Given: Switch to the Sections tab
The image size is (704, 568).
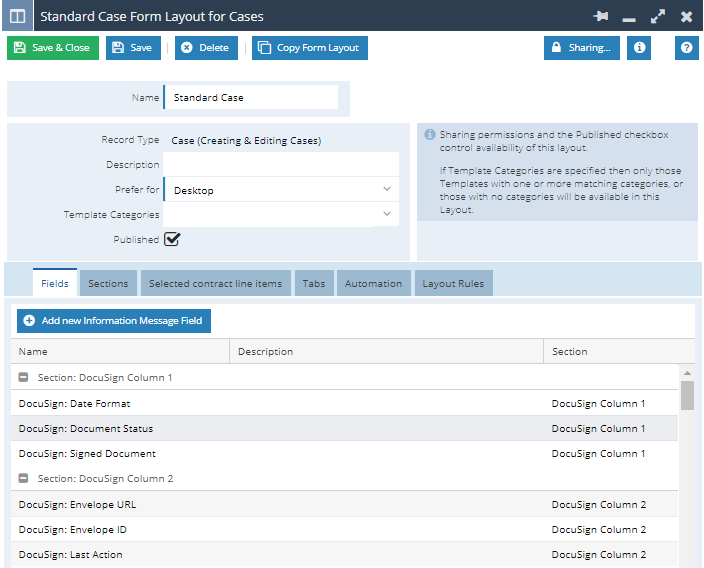Looking at the screenshot, I should tap(108, 284).
